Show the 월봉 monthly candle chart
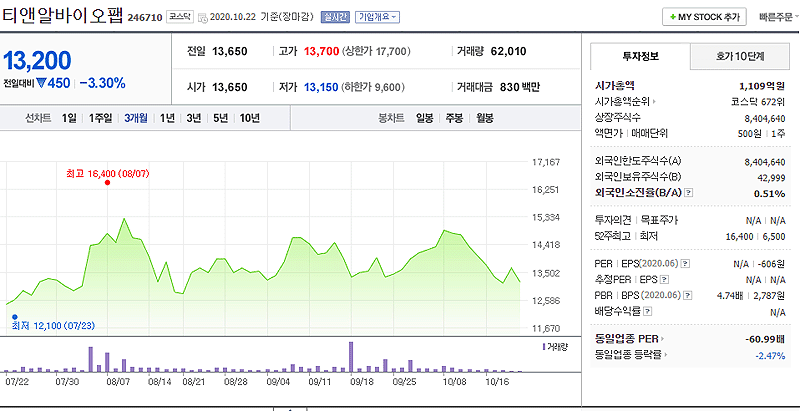Screen dimensions: 800x411 coord(485,118)
